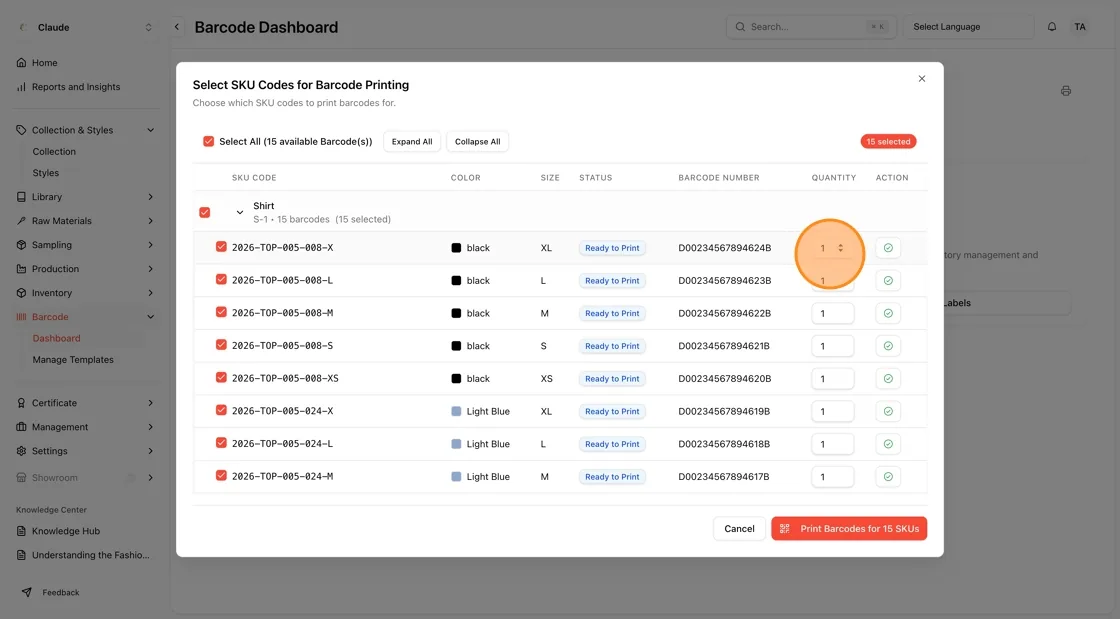Click action check icon for 2026-TOP-005-024-X
Image resolution: width=1120 pixels, height=619 pixels.
tap(888, 411)
